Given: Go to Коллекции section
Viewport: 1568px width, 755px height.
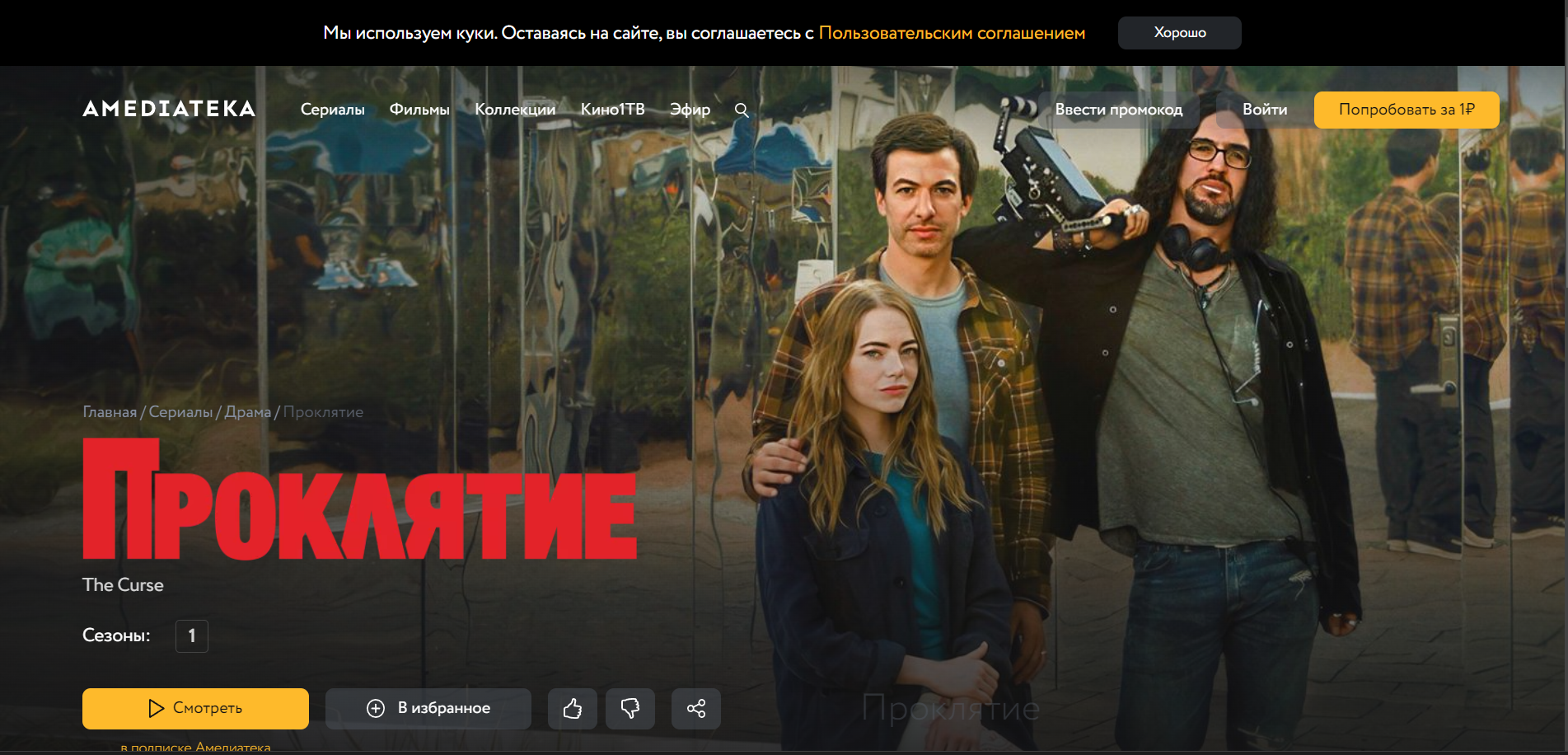Looking at the screenshot, I should point(515,110).
